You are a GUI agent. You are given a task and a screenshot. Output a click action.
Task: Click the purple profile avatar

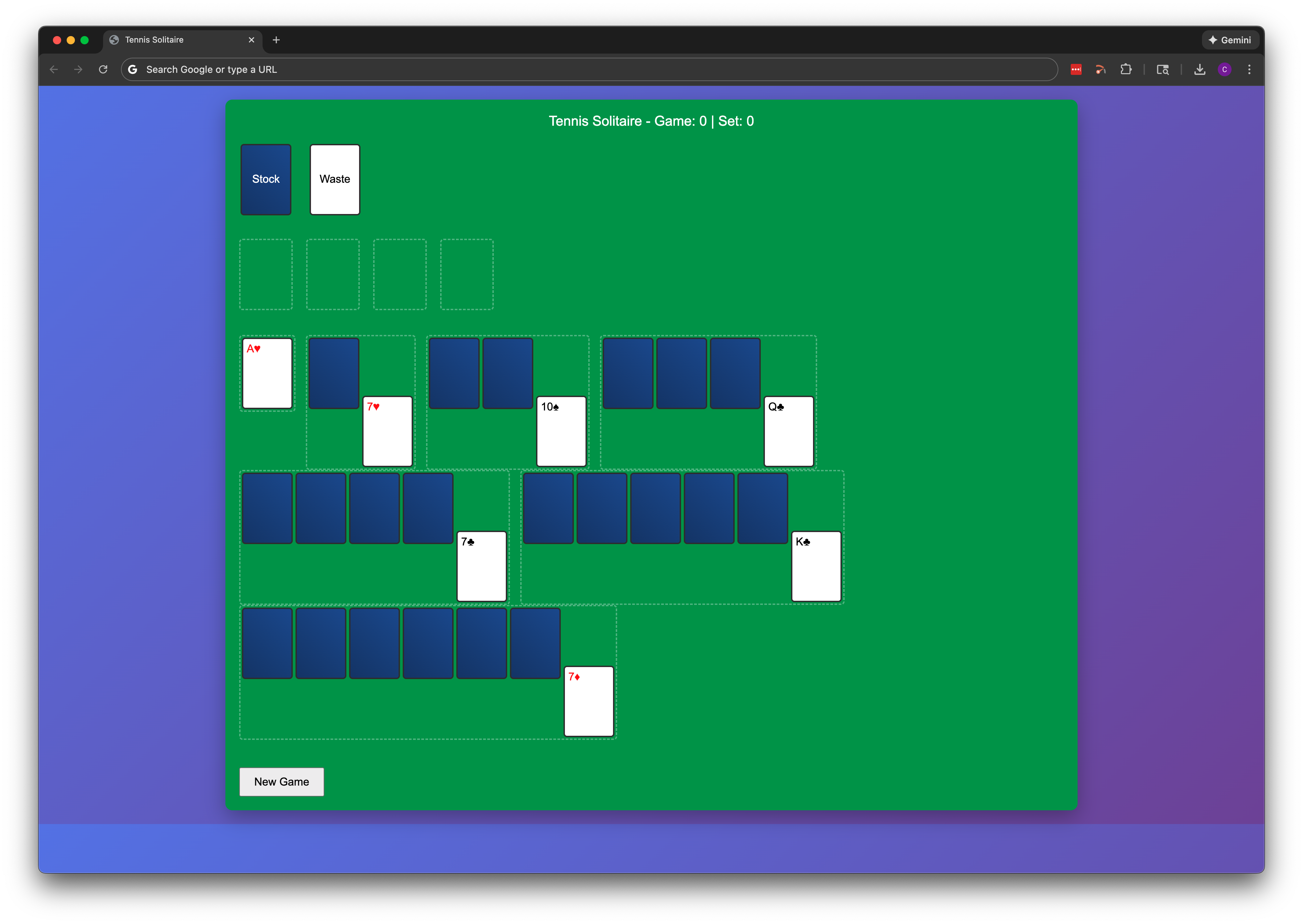[1224, 69]
